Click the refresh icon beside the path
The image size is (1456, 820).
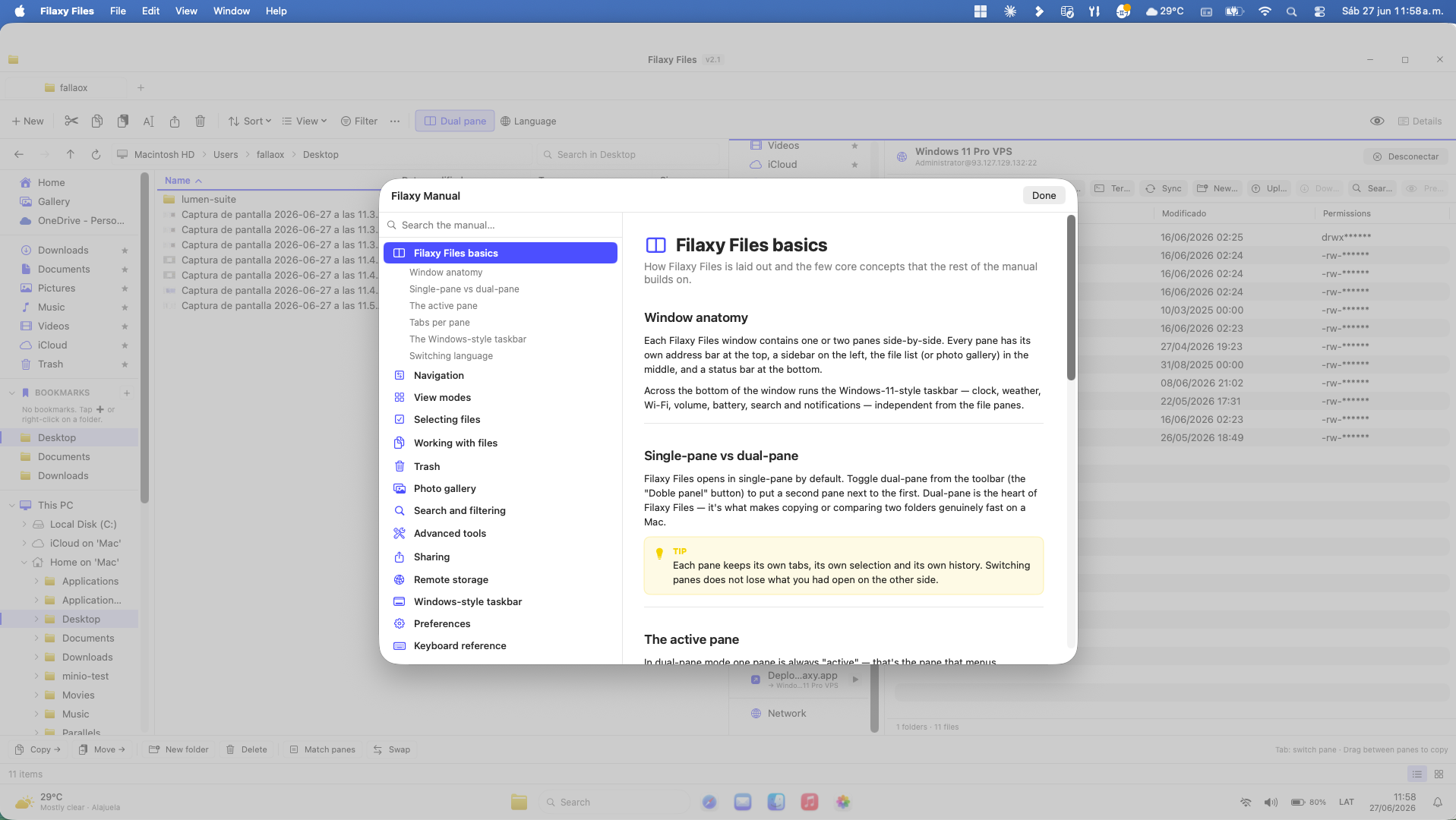(96, 154)
